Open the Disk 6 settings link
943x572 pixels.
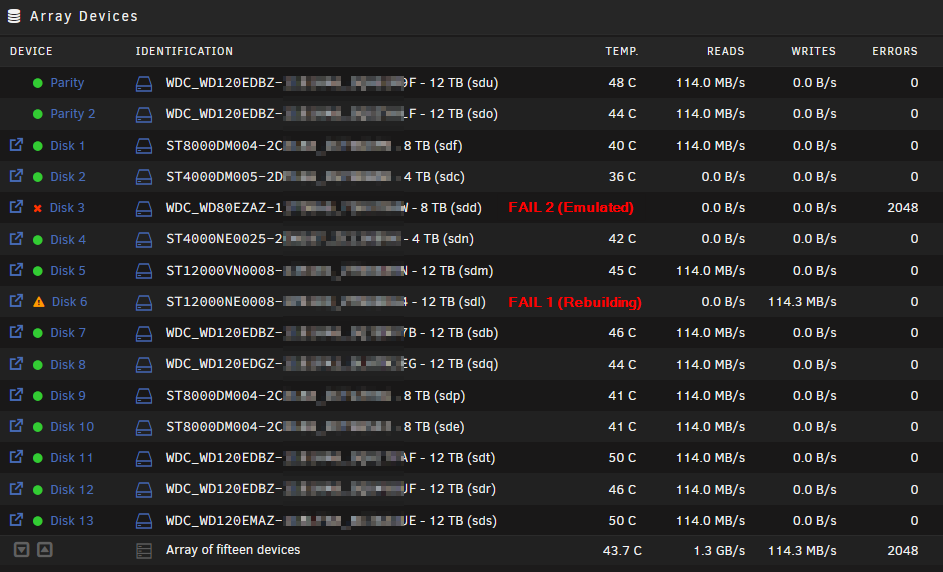pyautogui.click(x=69, y=302)
